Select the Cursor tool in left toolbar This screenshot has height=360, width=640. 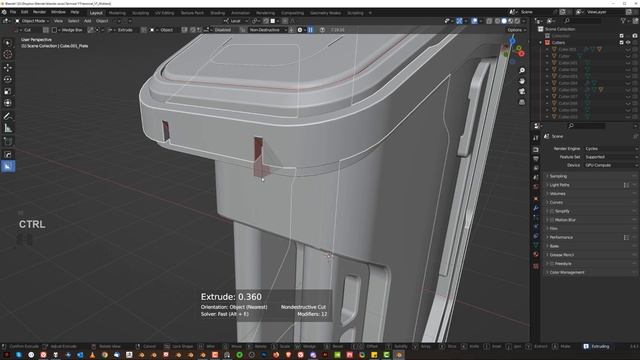8,55
